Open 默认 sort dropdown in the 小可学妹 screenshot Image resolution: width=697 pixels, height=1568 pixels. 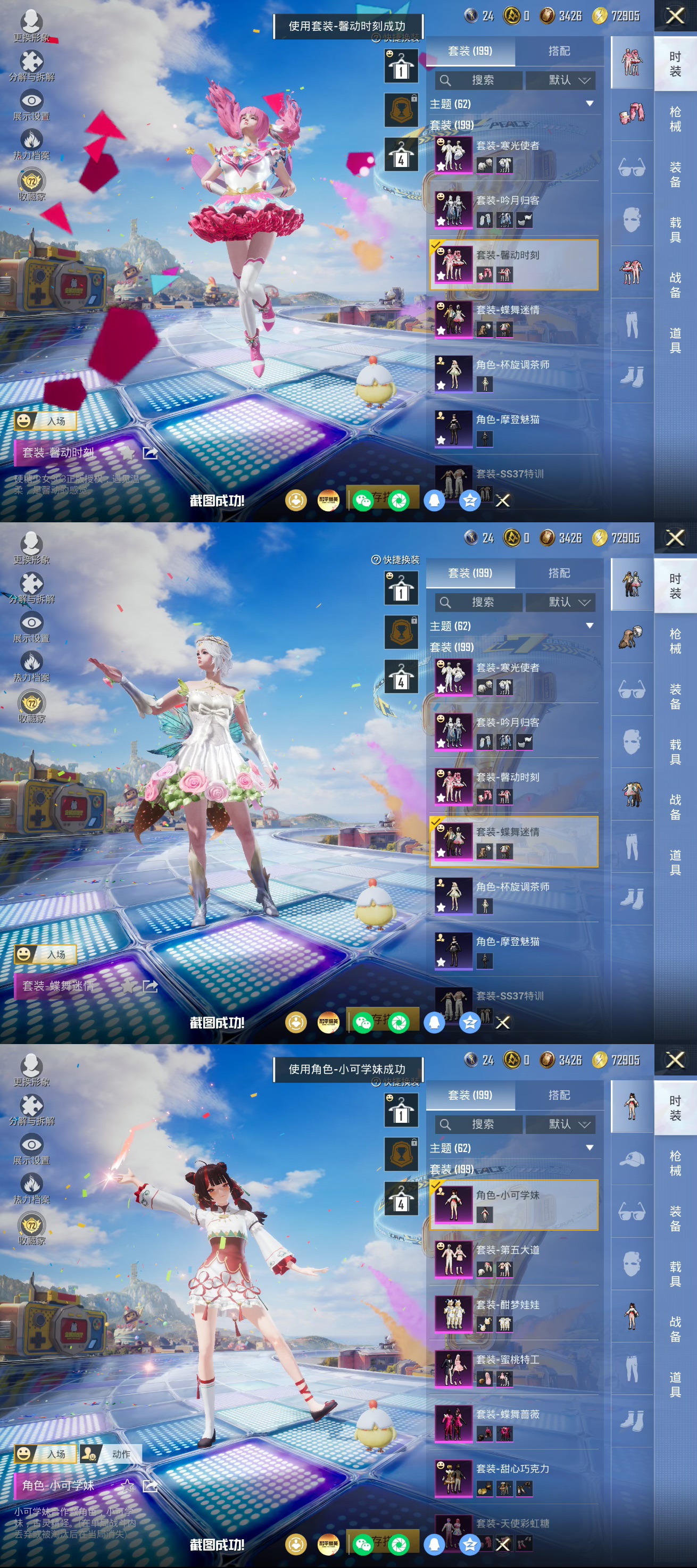click(560, 1124)
